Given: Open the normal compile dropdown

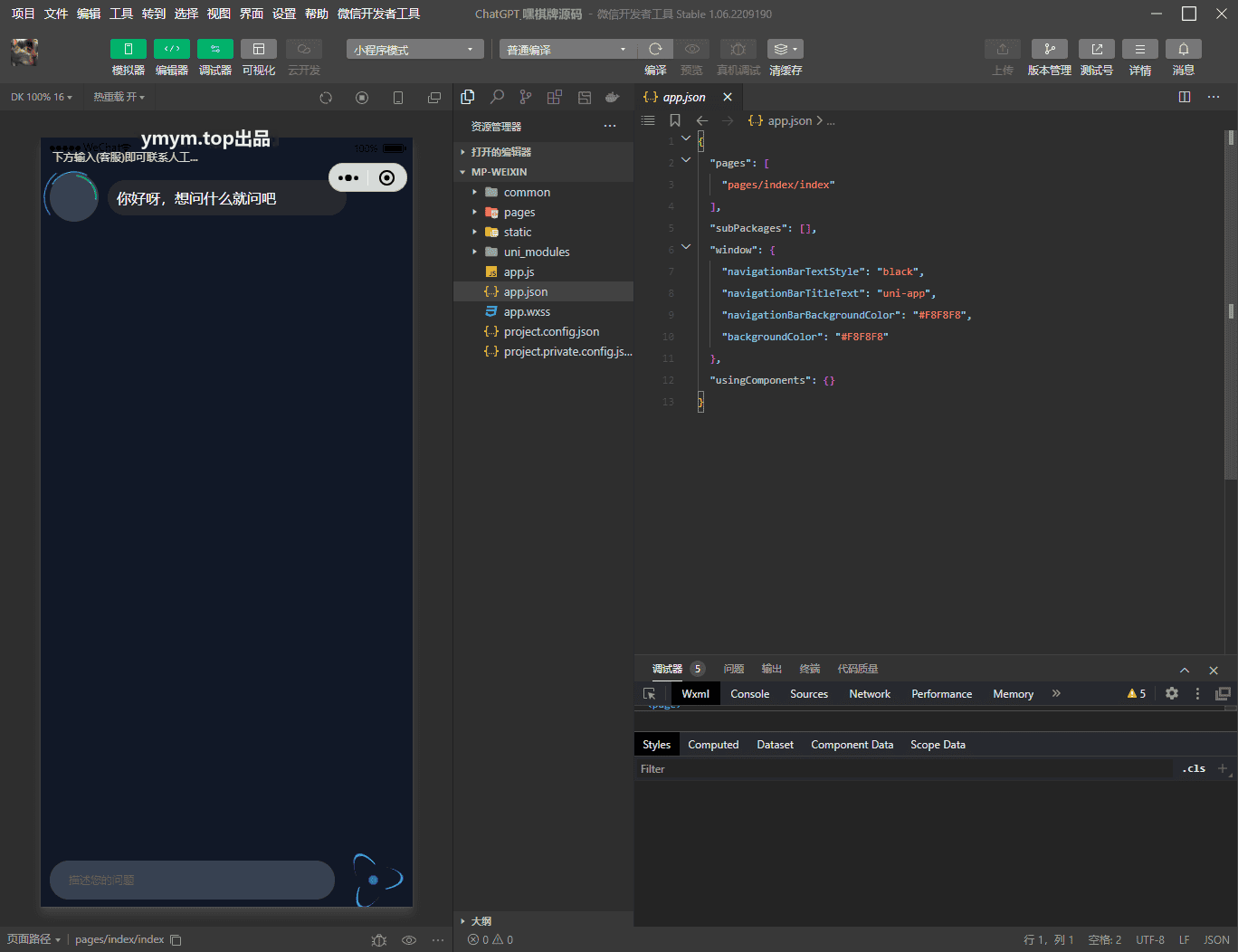Looking at the screenshot, I should pos(568,49).
